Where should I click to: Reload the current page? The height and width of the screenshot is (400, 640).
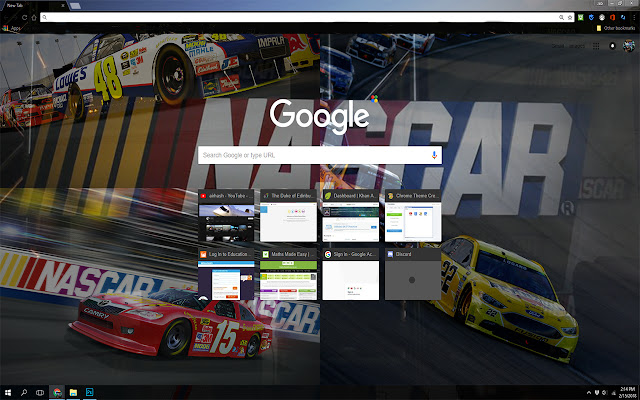click(25, 18)
